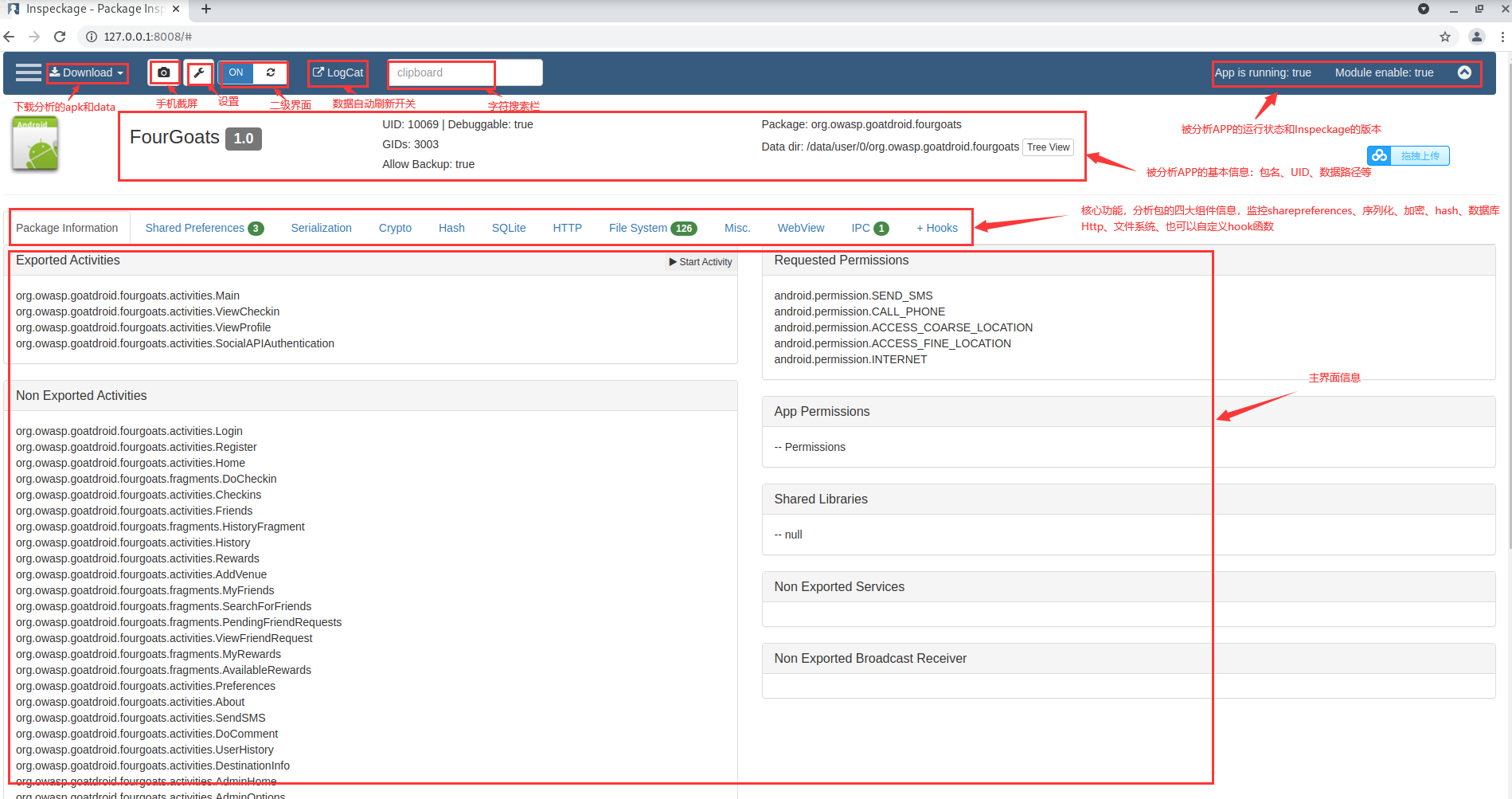
Task: Go back in browser
Action: point(10,37)
